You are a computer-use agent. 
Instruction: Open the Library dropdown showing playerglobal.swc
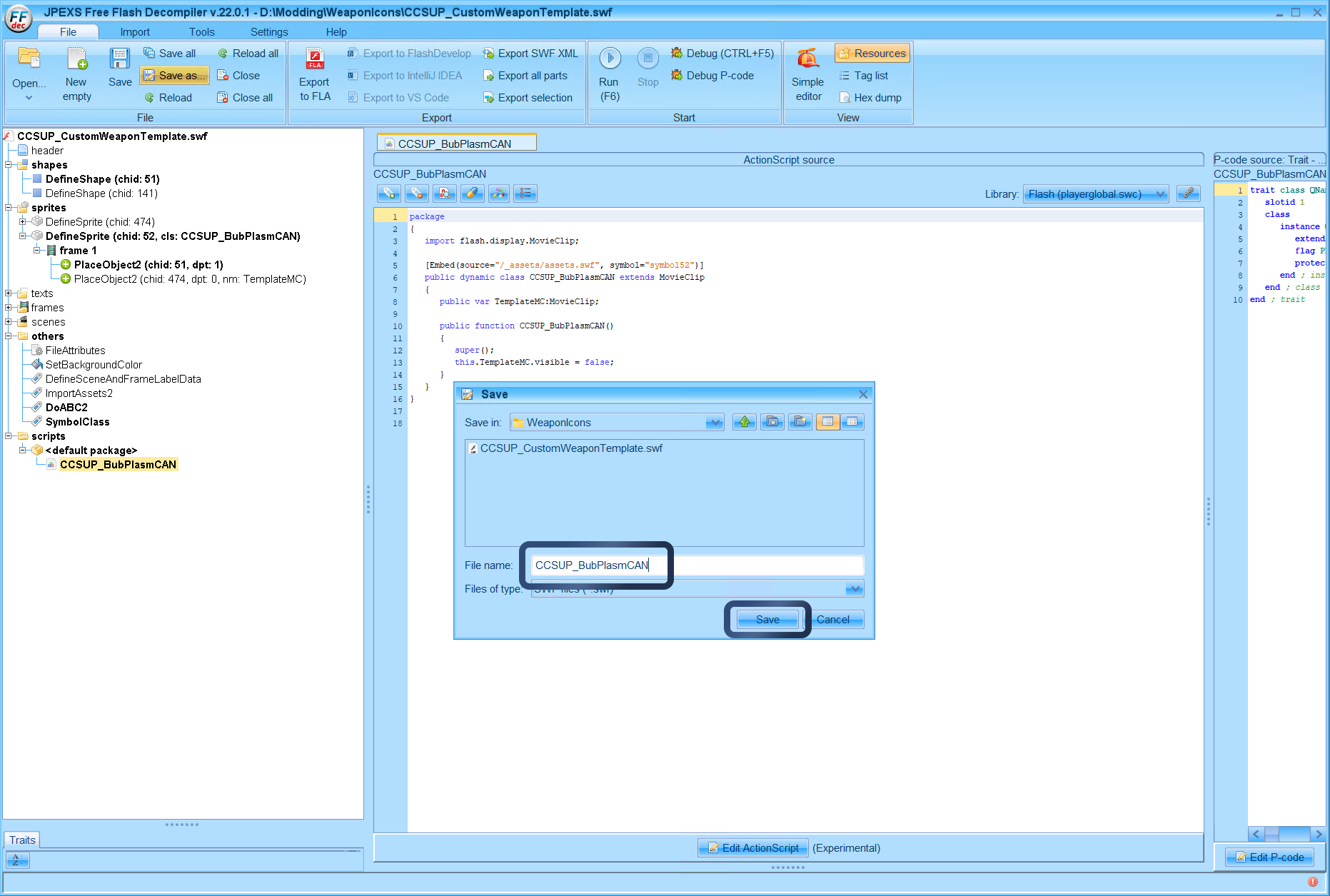tap(1096, 193)
